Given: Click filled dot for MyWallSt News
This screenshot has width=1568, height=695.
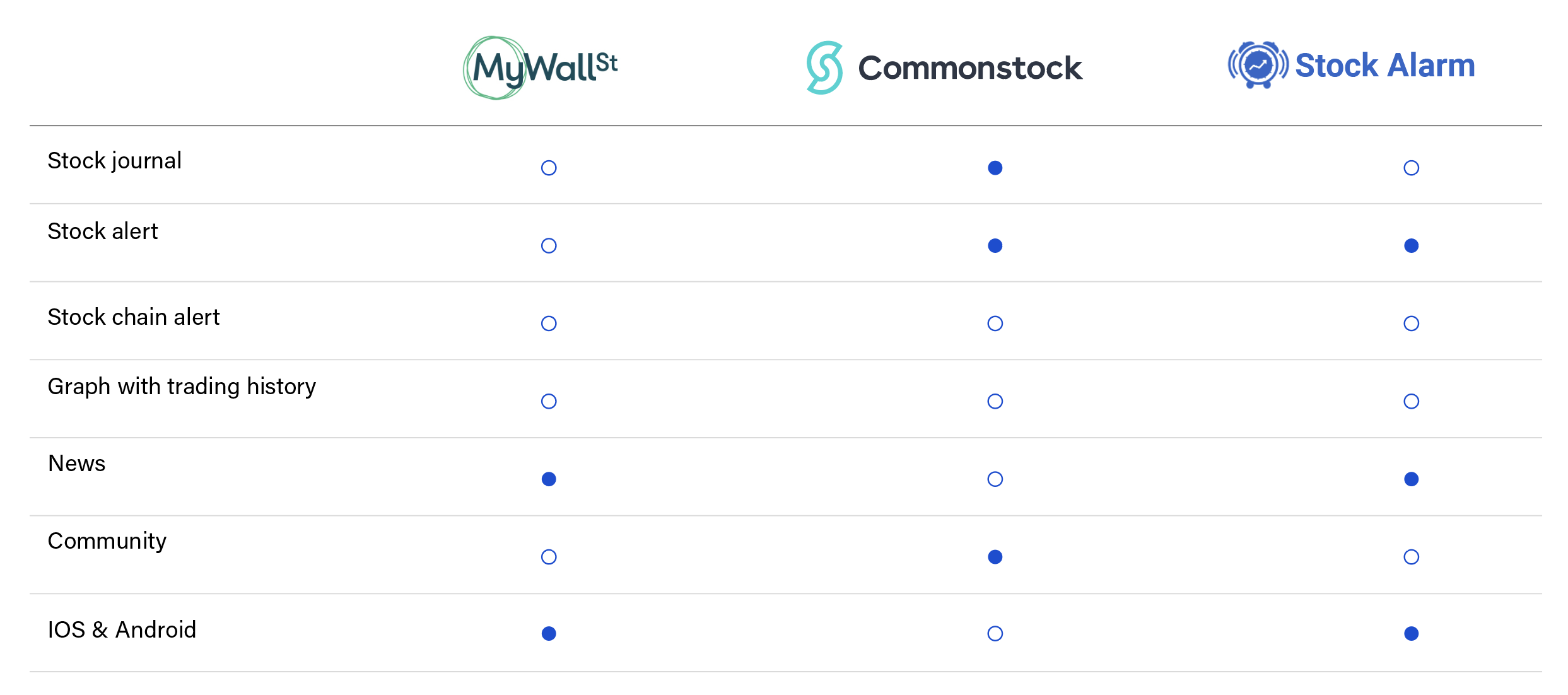Looking at the screenshot, I should click(549, 479).
